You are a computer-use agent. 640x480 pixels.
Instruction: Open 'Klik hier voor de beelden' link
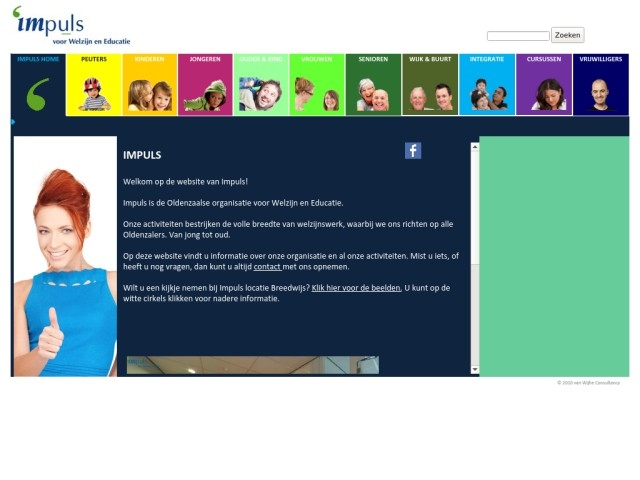356,288
